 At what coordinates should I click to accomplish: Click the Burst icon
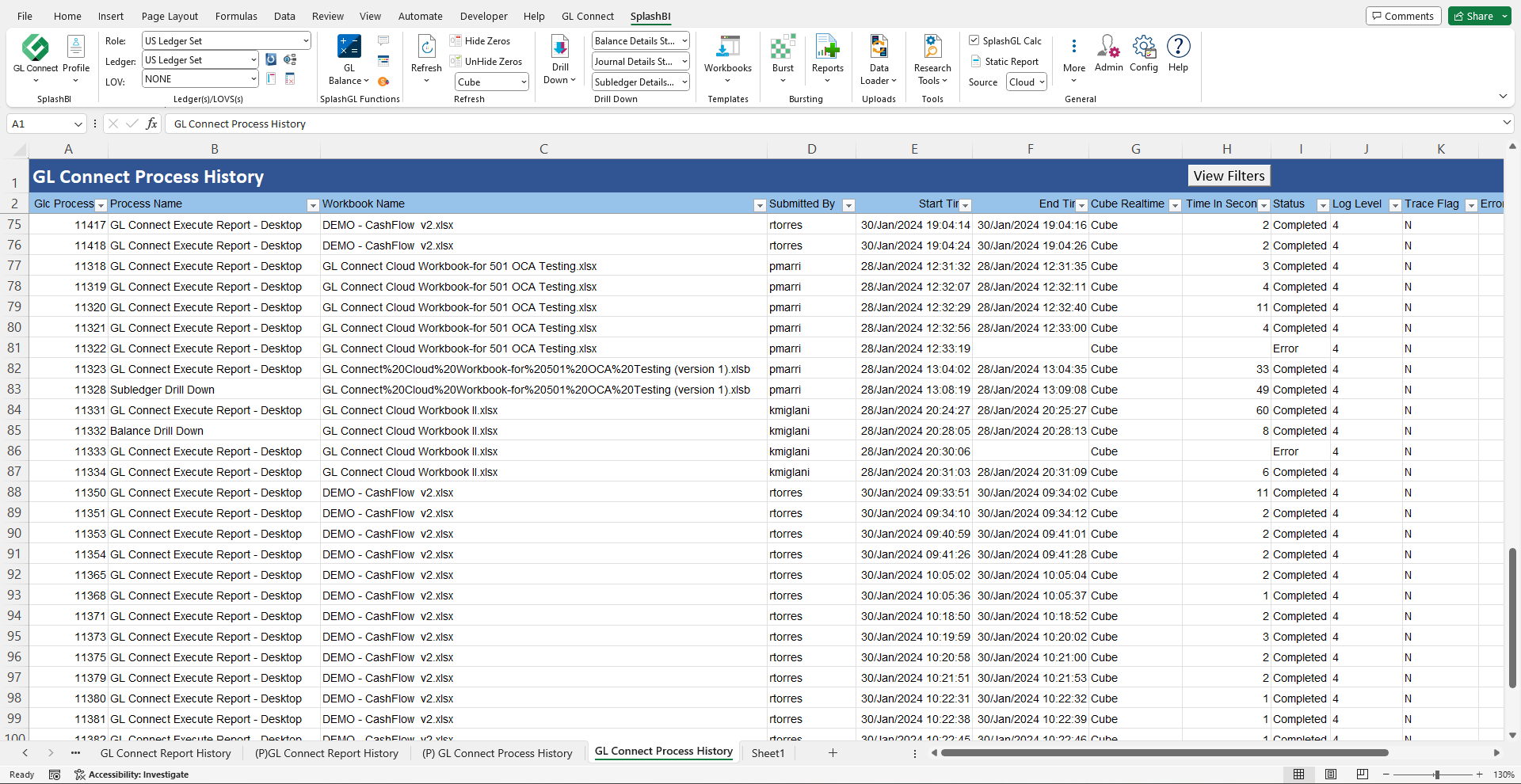pyautogui.click(x=783, y=49)
